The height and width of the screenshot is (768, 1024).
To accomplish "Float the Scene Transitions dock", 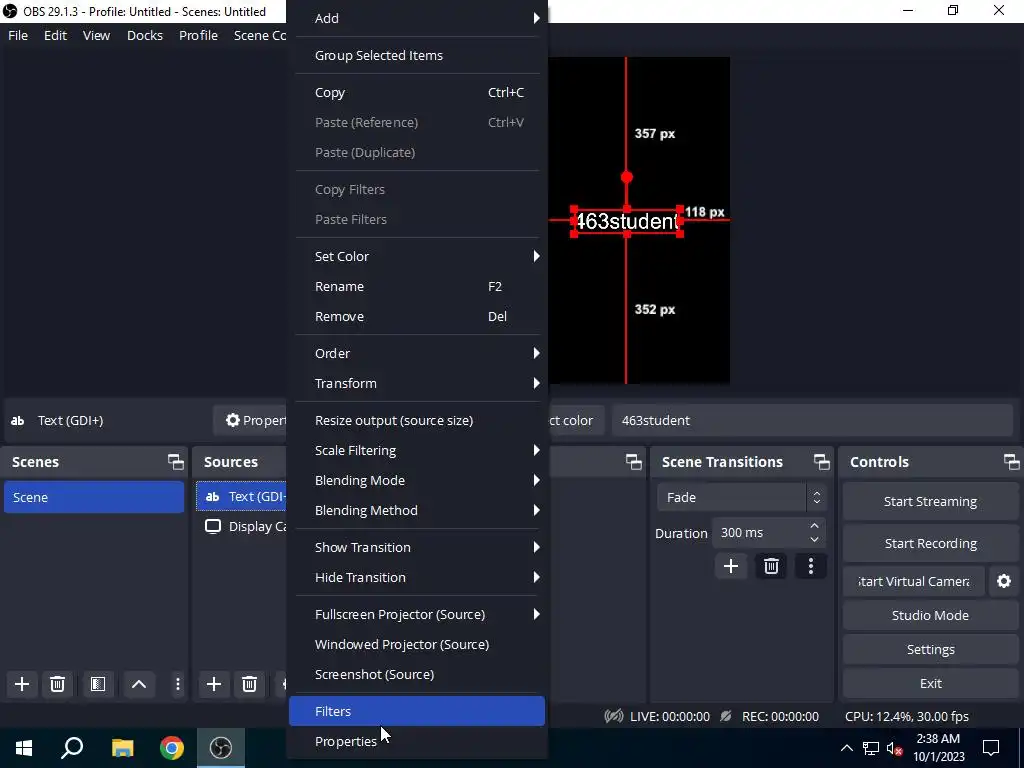I will pyautogui.click(x=822, y=462).
